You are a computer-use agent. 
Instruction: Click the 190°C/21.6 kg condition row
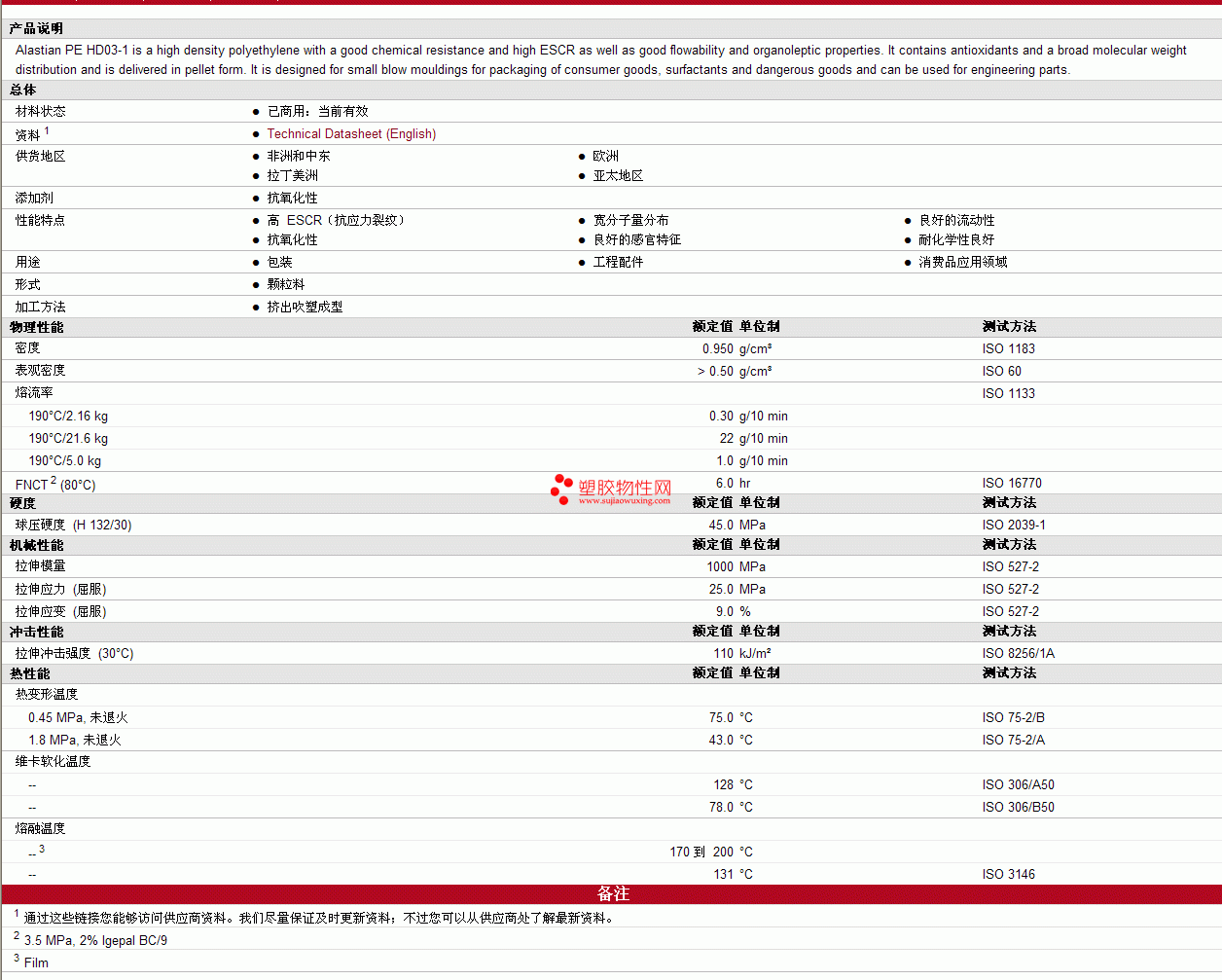pos(68,439)
